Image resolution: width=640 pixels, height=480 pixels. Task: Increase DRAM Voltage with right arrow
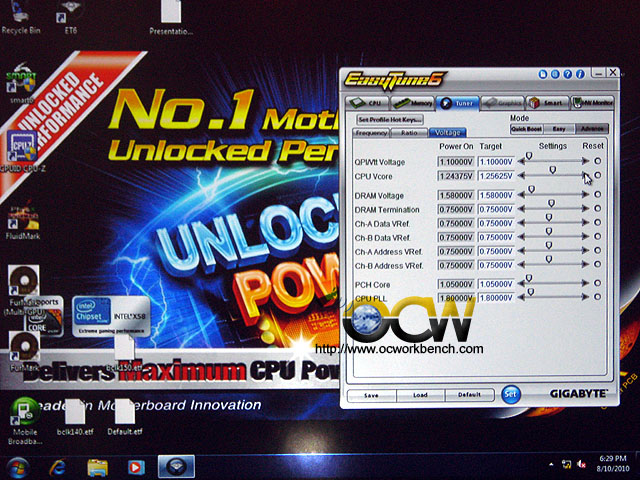(x=586, y=195)
